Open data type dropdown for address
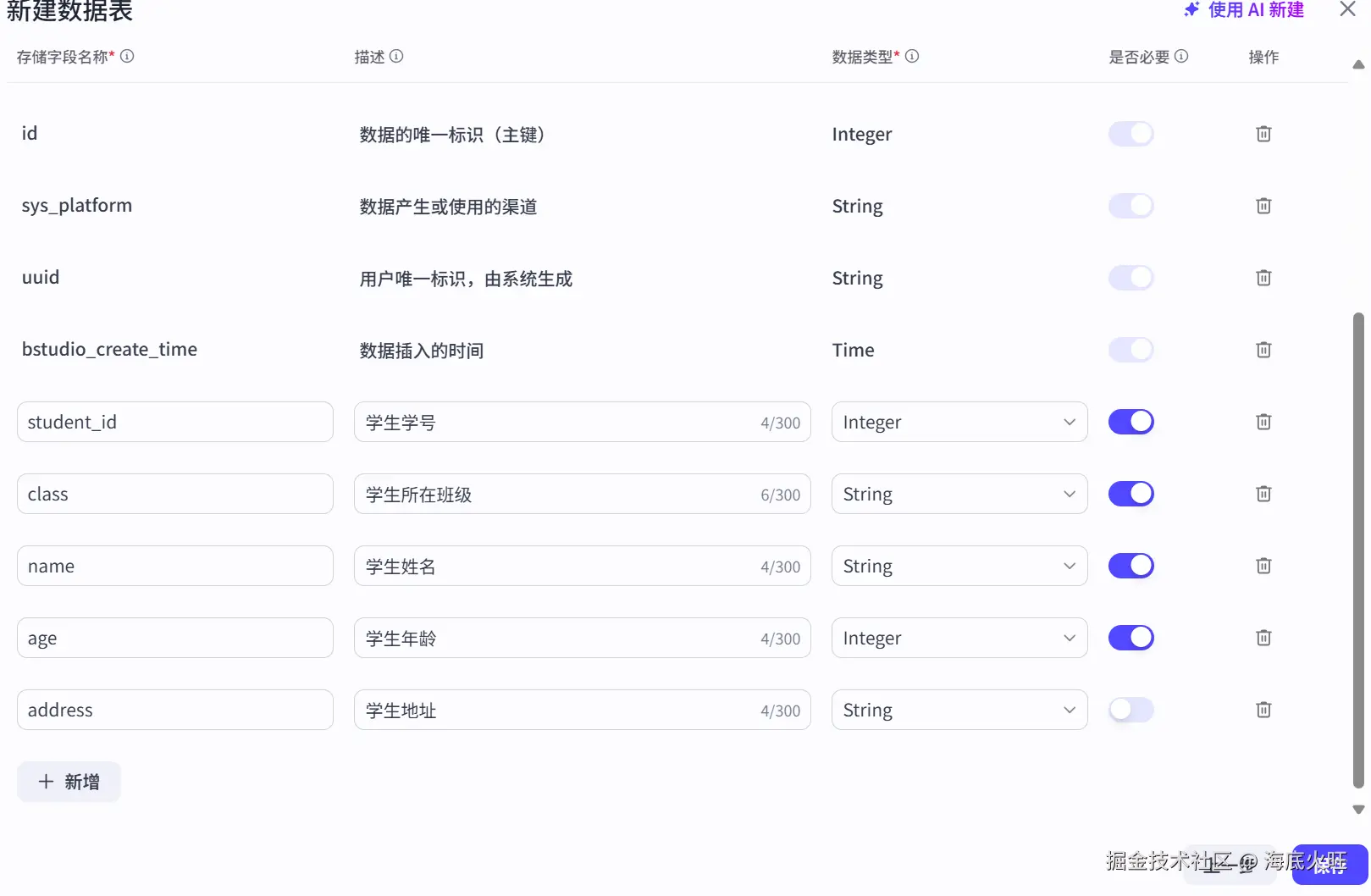This screenshot has width=1371, height=896. click(x=959, y=710)
